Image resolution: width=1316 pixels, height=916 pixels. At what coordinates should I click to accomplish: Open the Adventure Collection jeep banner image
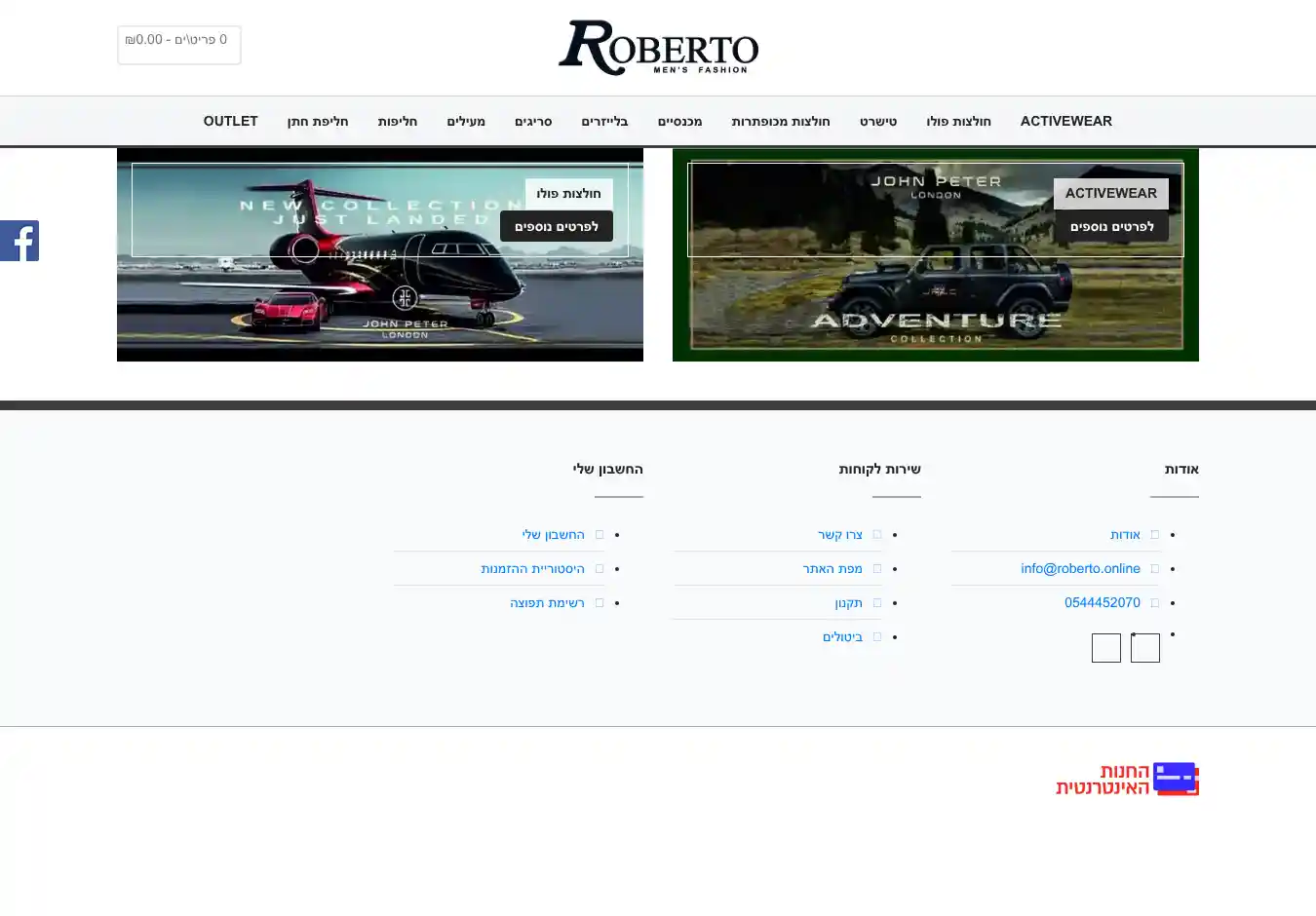point(936,302)
